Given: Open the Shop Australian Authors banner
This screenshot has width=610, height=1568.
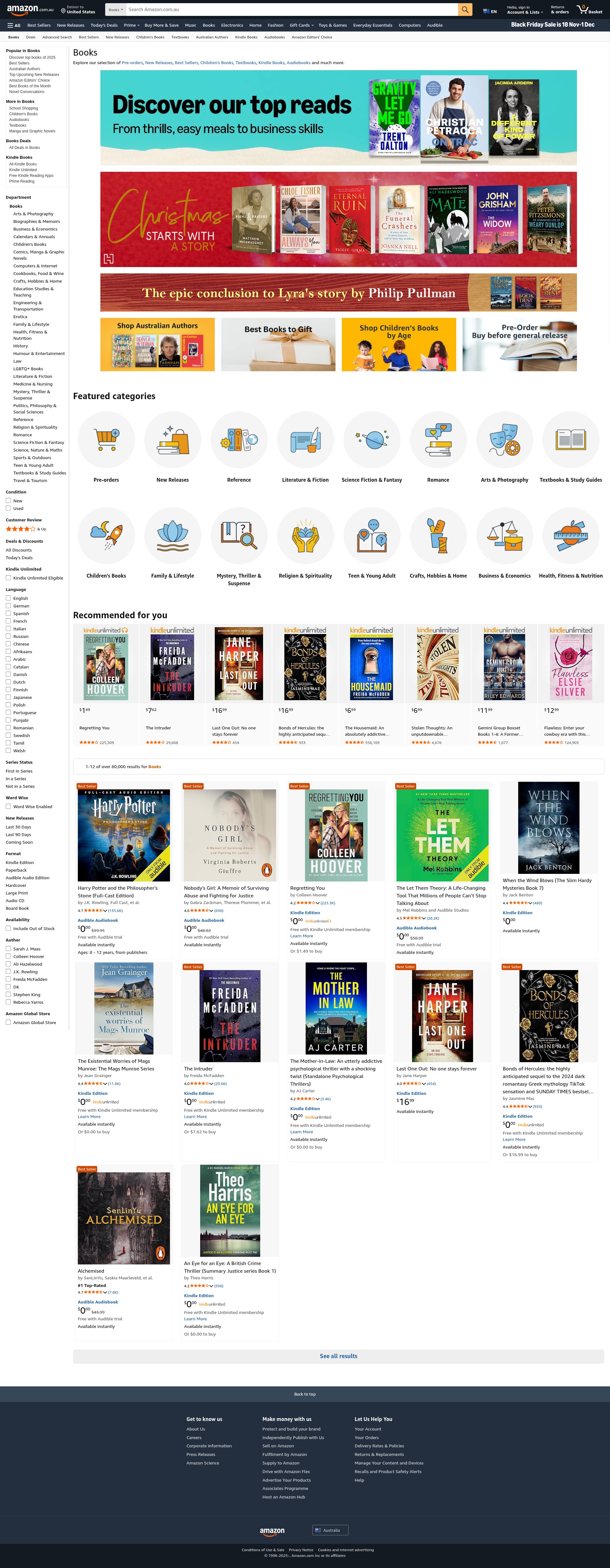Looking at the screenshot, I should (x=158, y=345).
